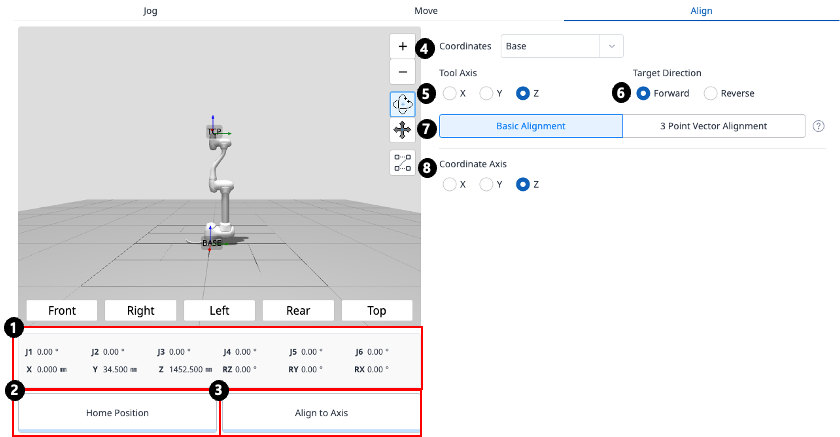Switch to the Move tab
The width and height of the screenshot is (840, 437).
point(425,10)
